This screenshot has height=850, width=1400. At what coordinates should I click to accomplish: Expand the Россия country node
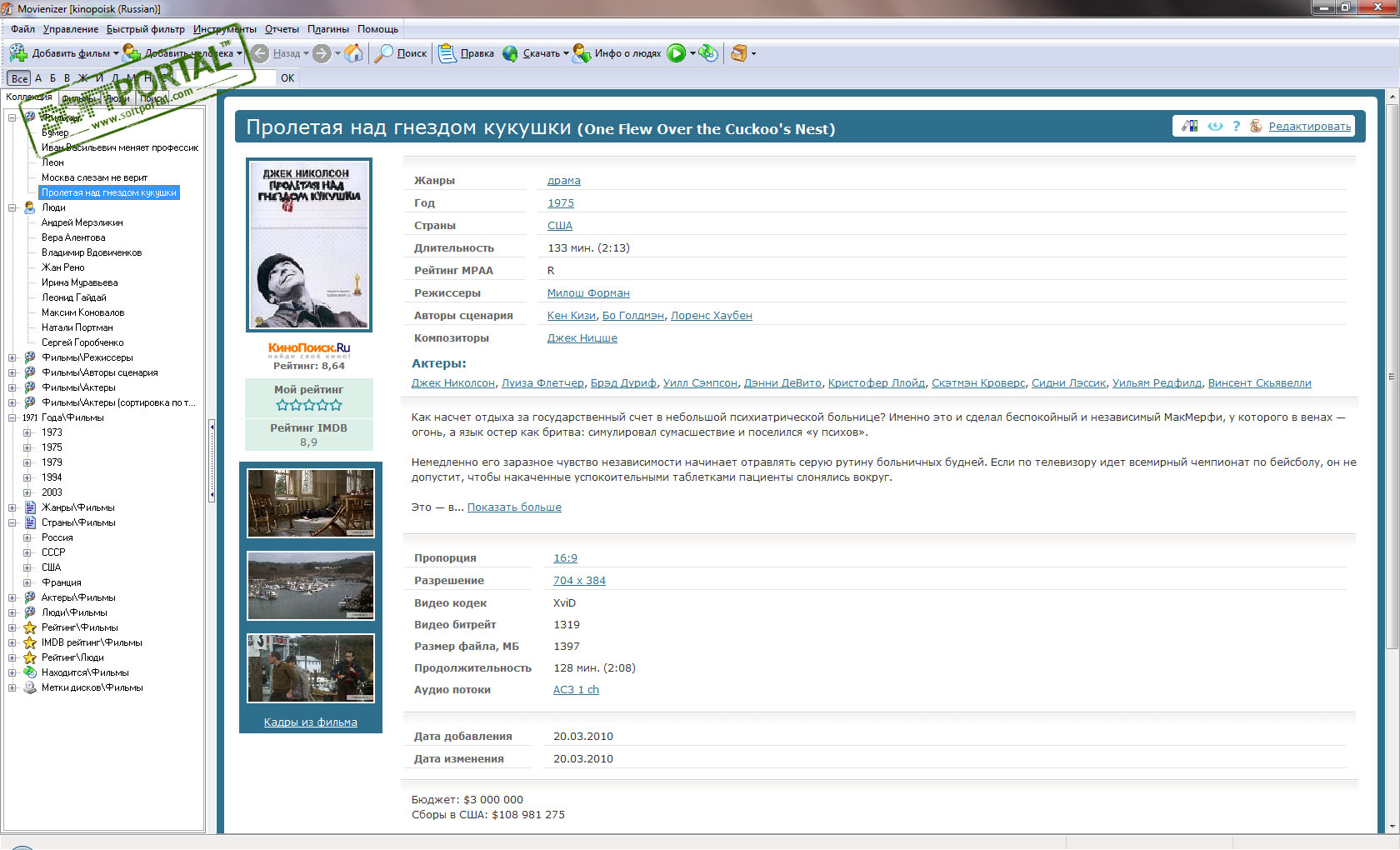(x=27, y=537)
